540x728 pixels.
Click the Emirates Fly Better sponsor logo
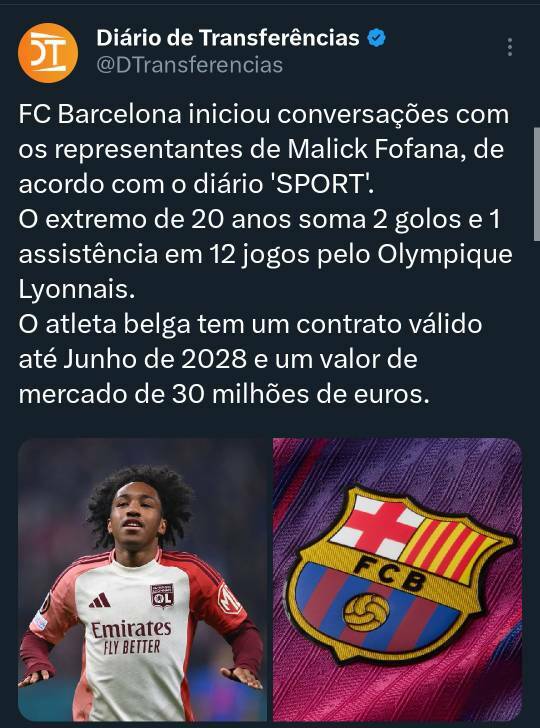[131, 637]
